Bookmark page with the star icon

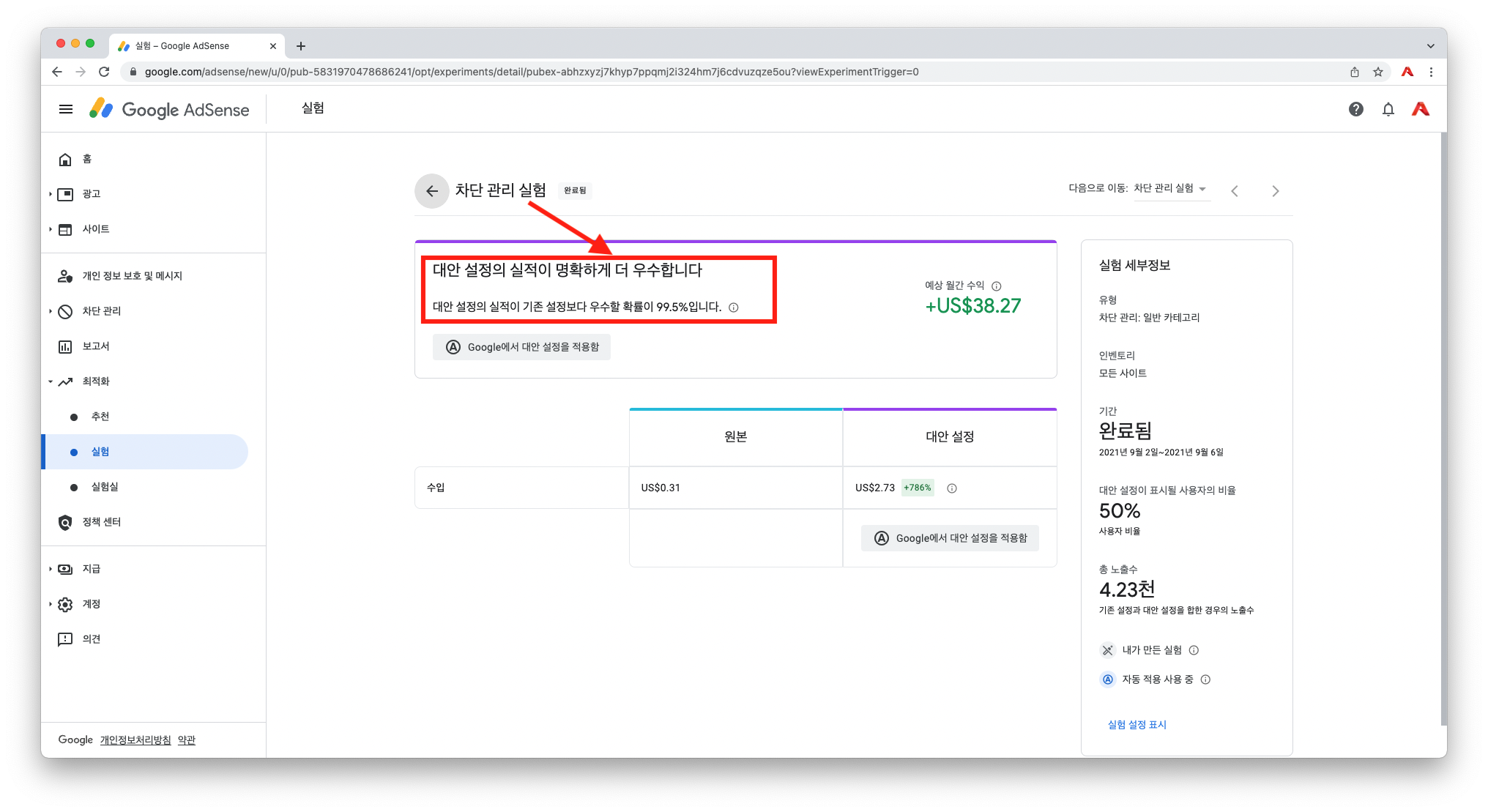tap(1378, 72)
